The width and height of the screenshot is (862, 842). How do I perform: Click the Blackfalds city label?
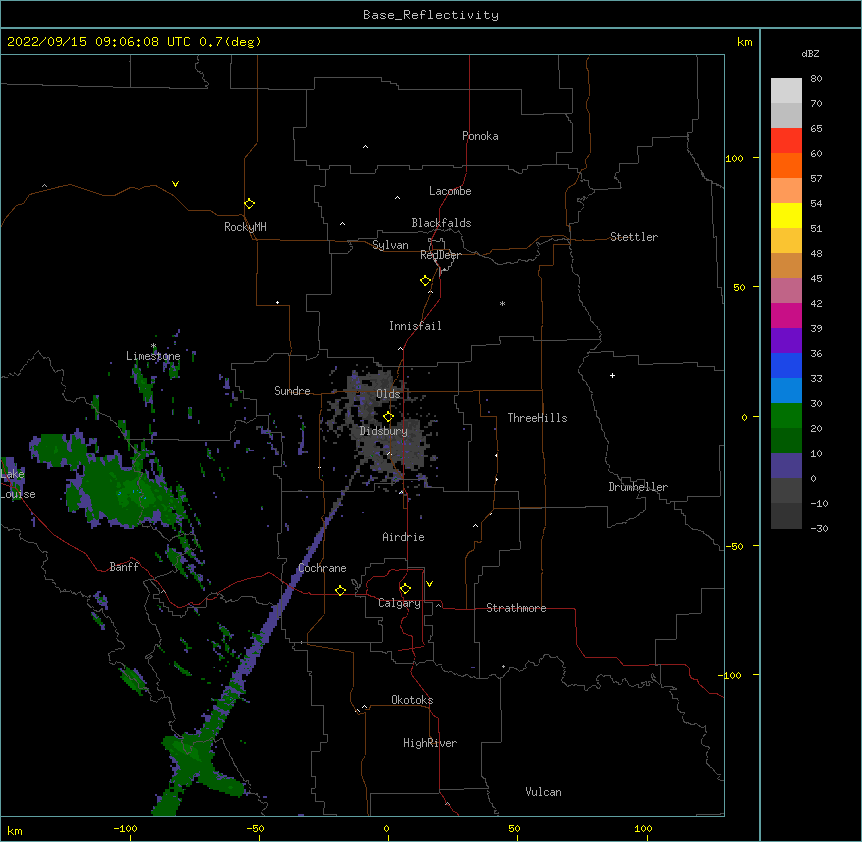click(x=441, y=223)
